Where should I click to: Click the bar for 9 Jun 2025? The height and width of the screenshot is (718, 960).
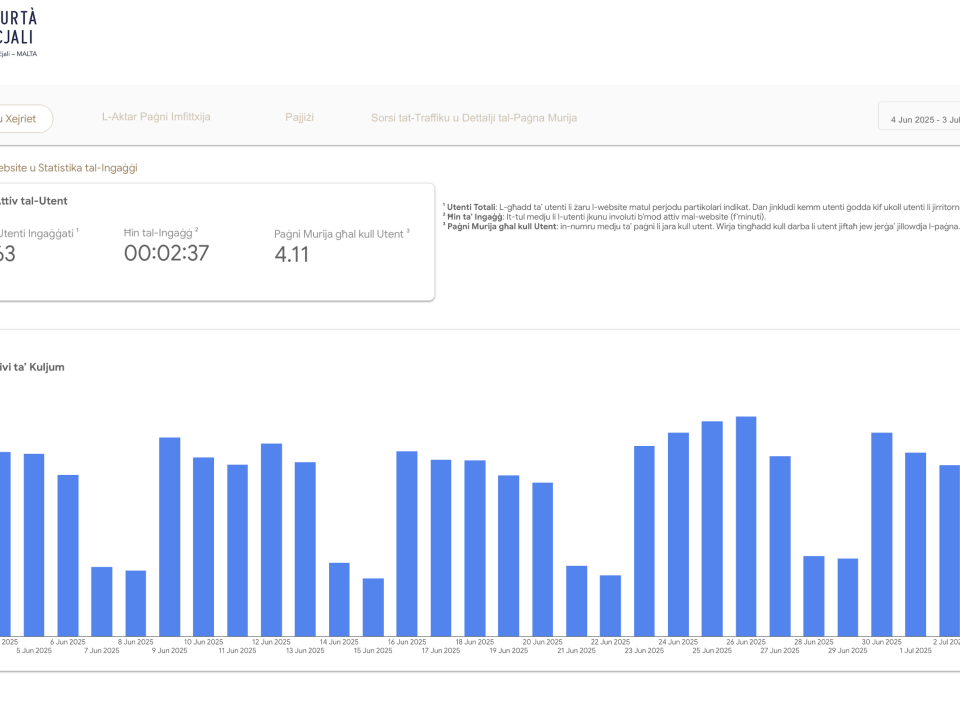(x=170, y=537)
